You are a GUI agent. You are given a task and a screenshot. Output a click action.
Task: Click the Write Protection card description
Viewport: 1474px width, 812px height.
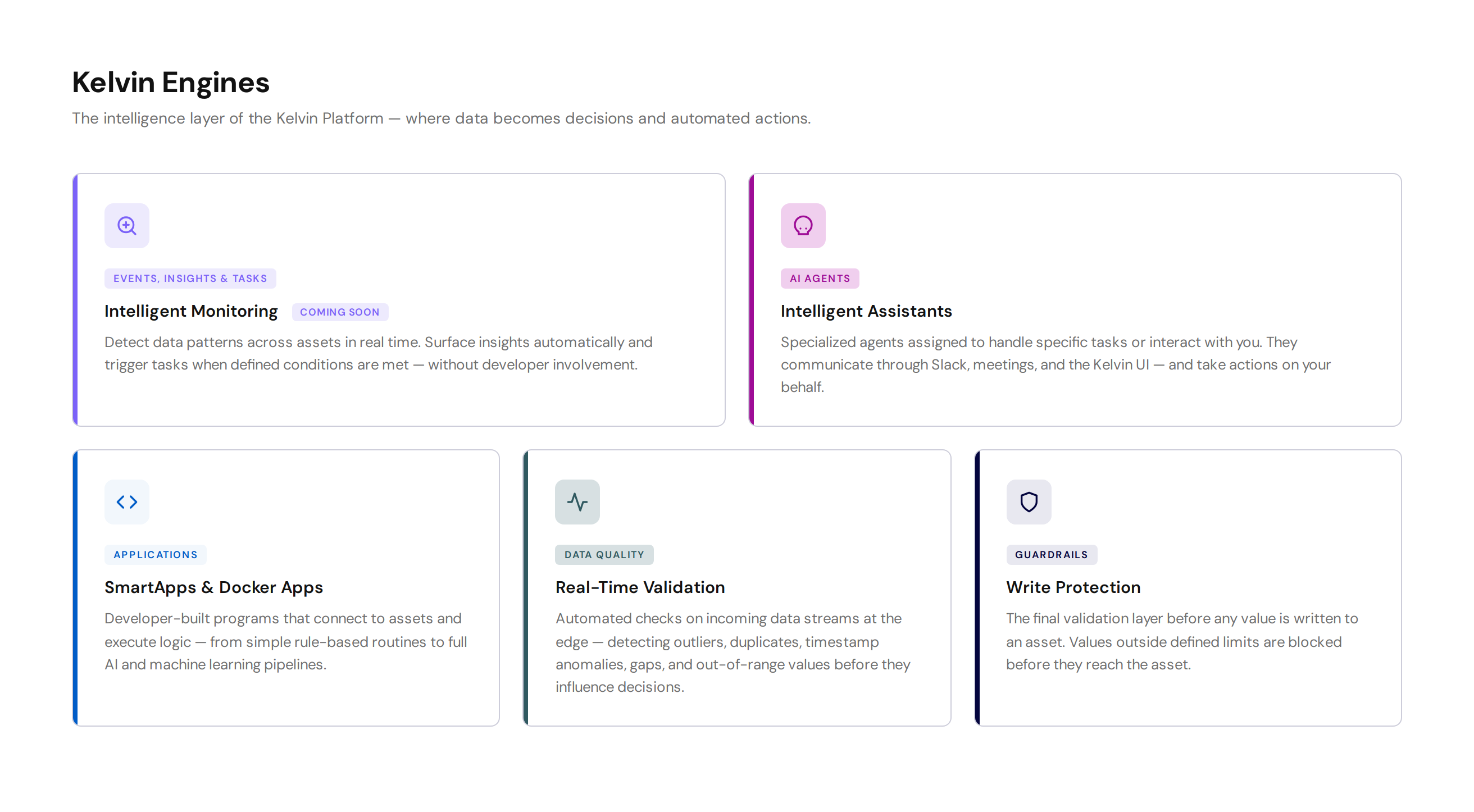pos(1181,641)
